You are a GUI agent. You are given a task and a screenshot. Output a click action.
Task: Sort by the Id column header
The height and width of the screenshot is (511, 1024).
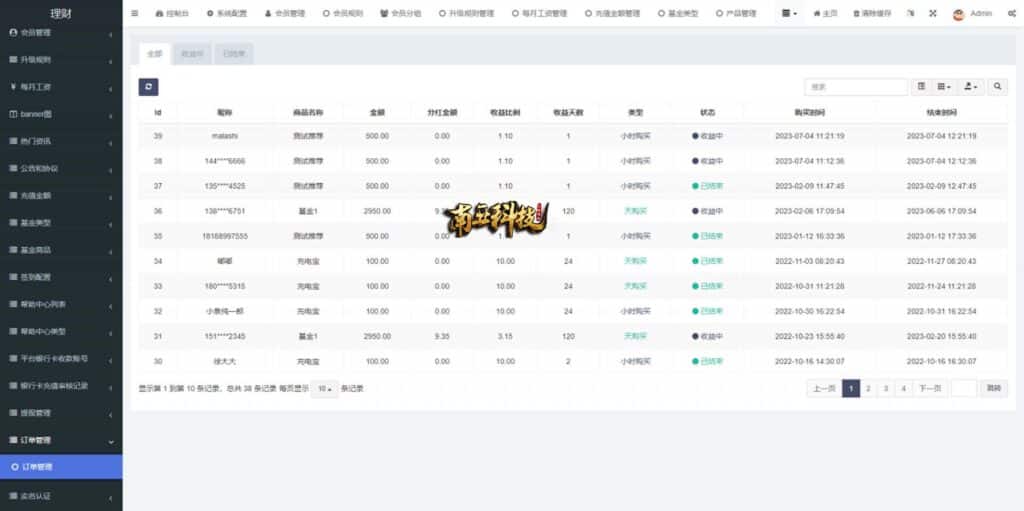coord(157,112)
